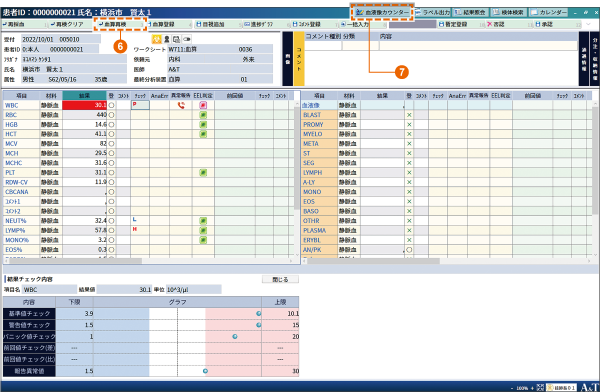
Task: Click the zoom in plus on status bar
Action: 532,388
